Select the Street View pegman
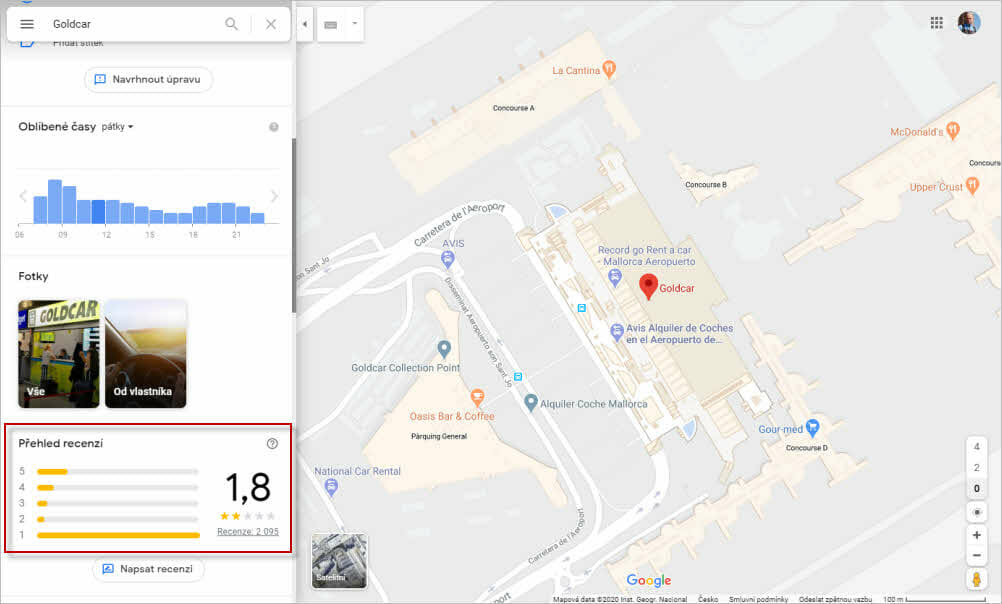This screenshot has width=1002, height=604. tap(976, 579)
